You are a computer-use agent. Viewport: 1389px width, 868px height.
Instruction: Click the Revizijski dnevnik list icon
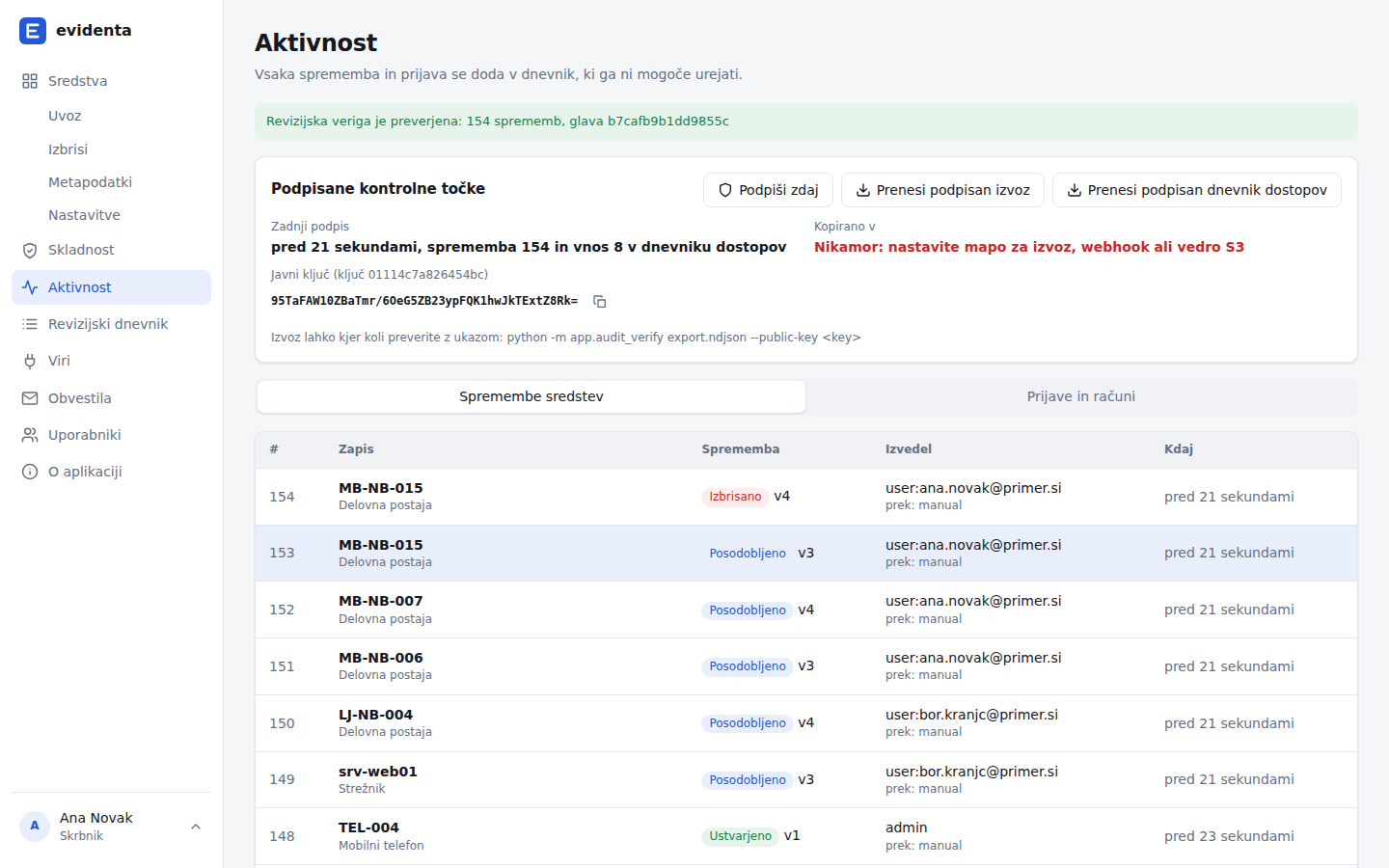click(30, 324)
